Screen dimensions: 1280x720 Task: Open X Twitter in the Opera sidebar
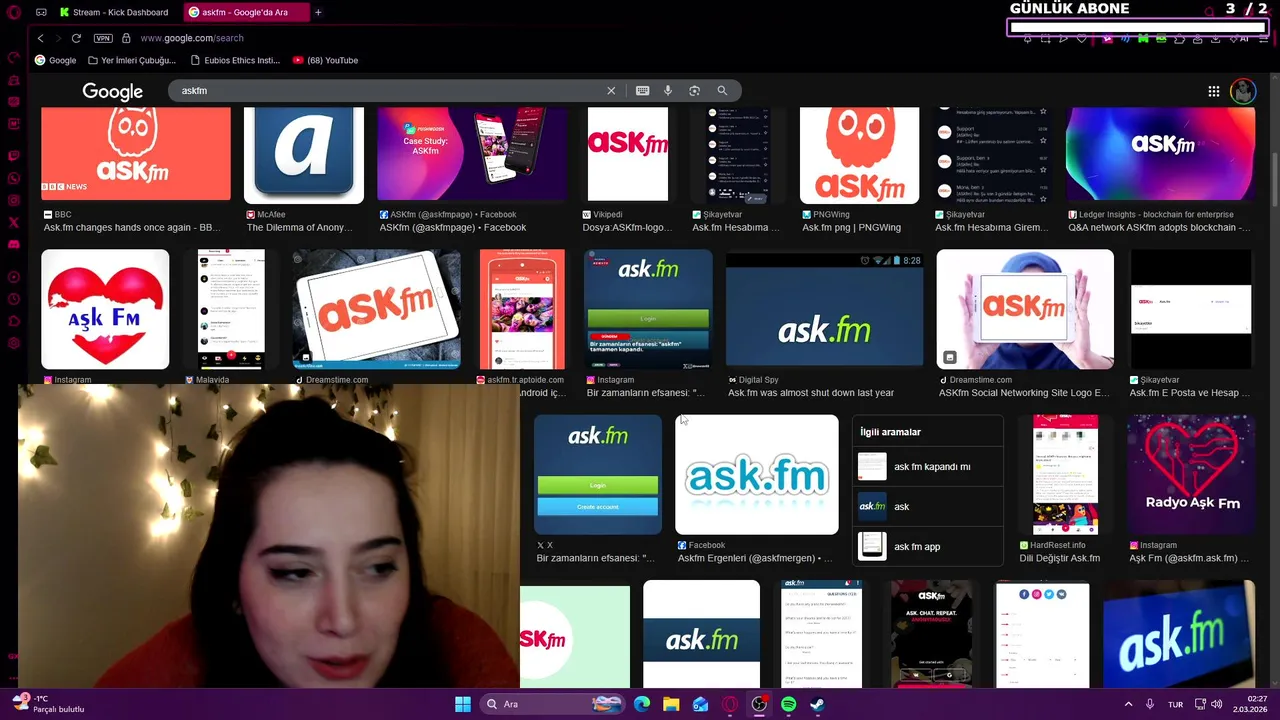pyautogui.click(x=14, y=222)
